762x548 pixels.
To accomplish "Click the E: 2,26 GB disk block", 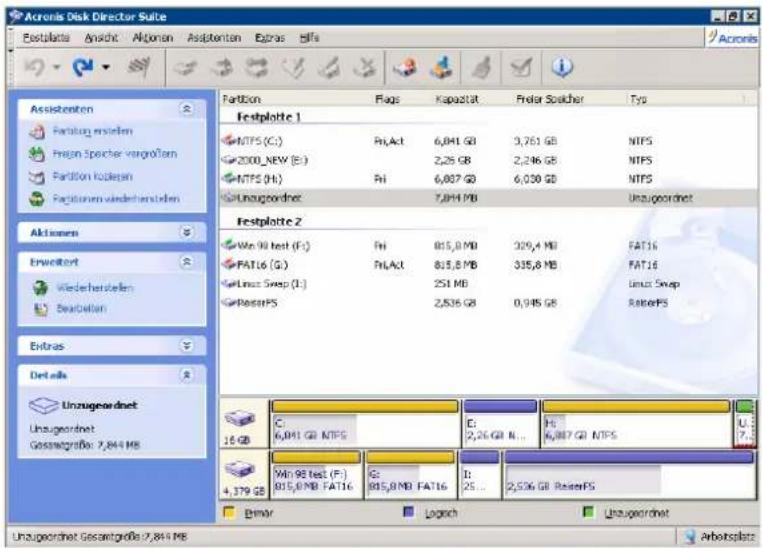I will (501, 423).
